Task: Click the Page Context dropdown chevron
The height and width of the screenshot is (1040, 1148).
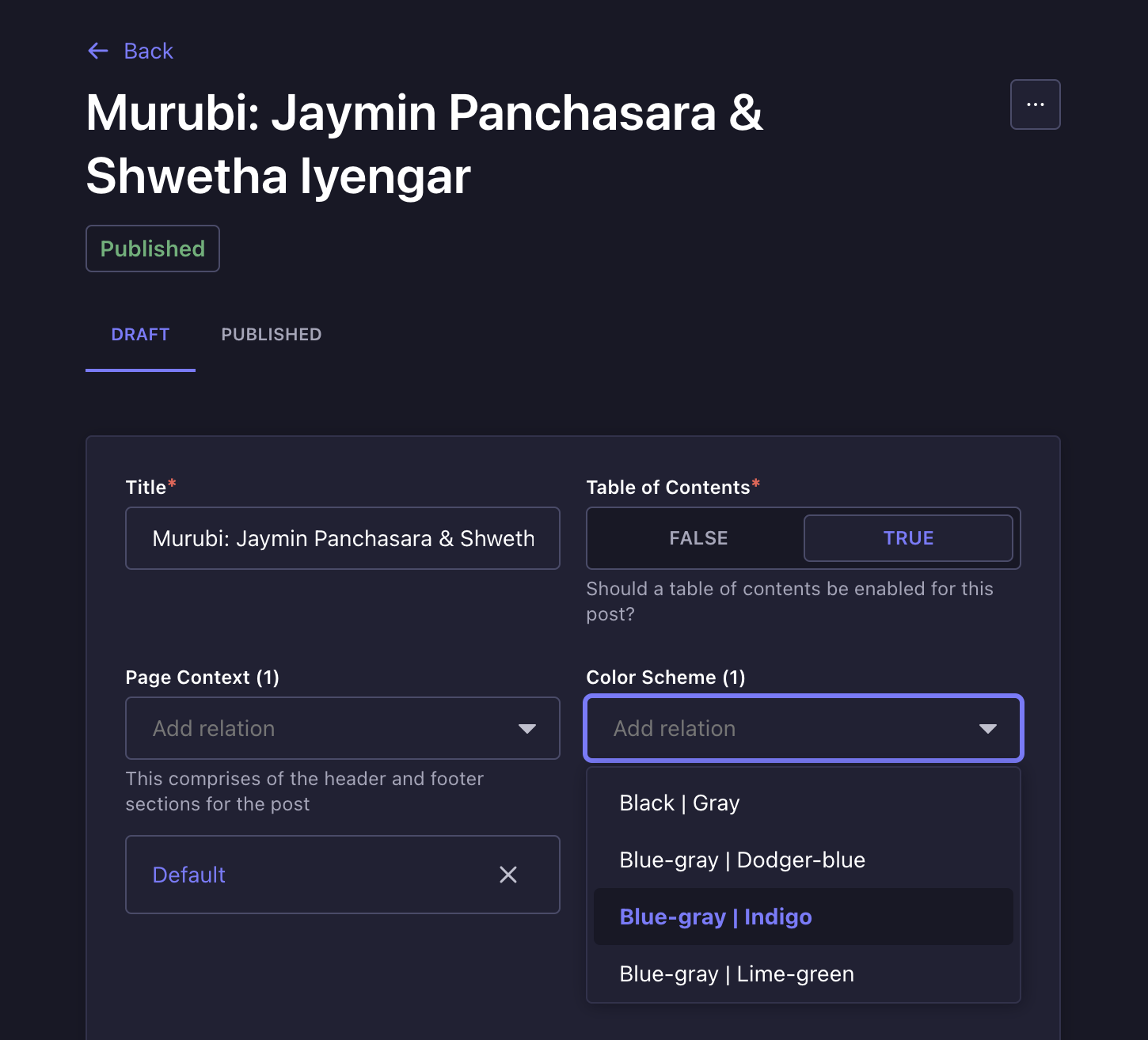Action: [x=527, y=728]
